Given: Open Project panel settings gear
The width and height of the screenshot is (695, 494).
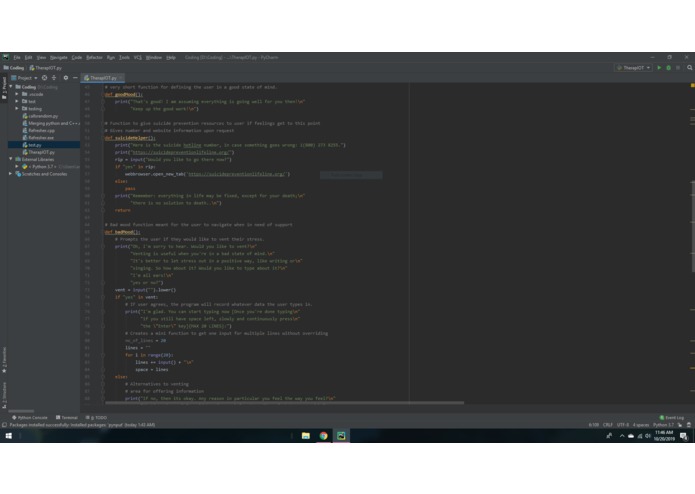Looking at the screenshot, I should (66, 78).
